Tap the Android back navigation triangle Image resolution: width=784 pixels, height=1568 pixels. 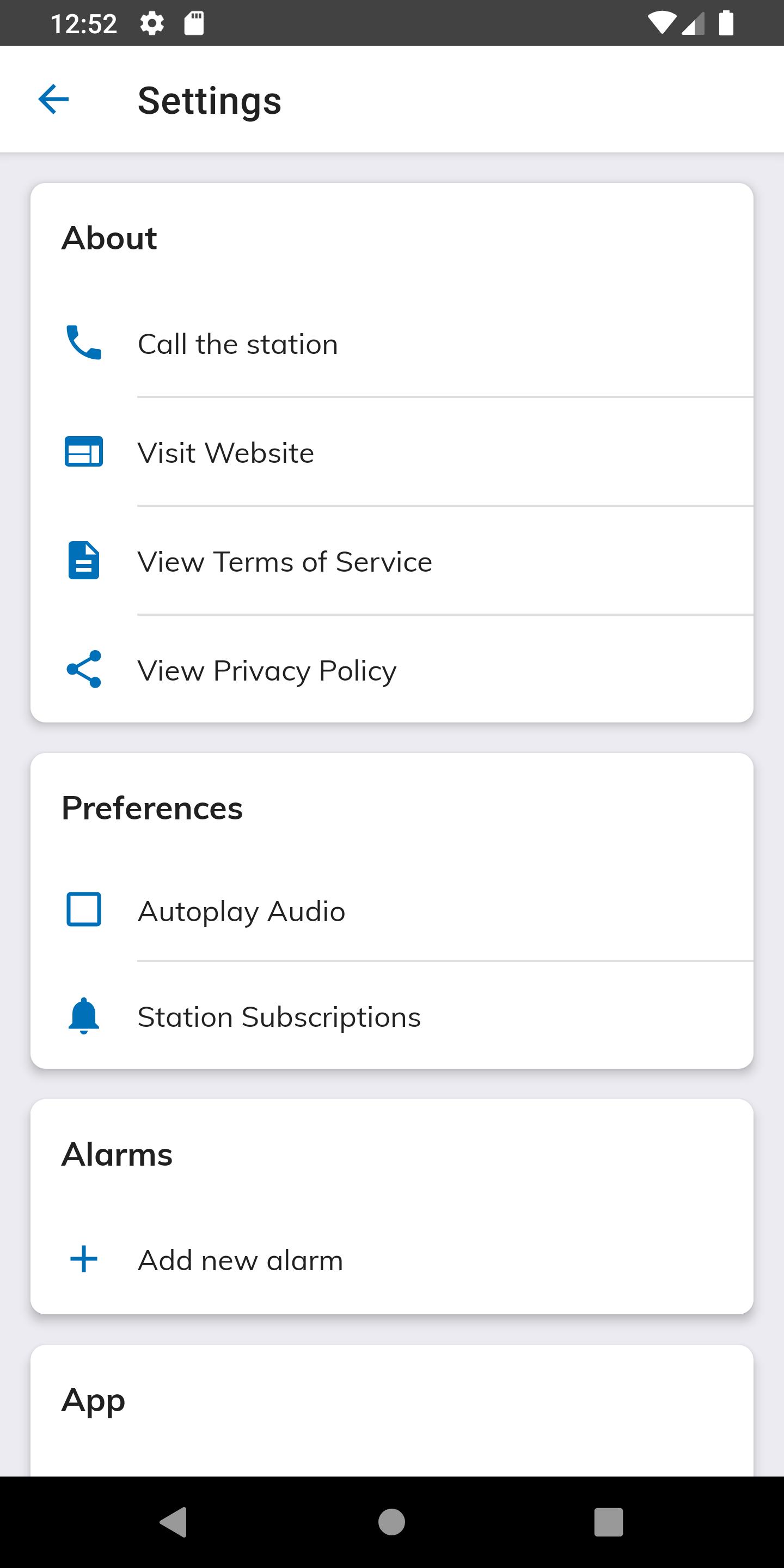tap(174, 1522)
